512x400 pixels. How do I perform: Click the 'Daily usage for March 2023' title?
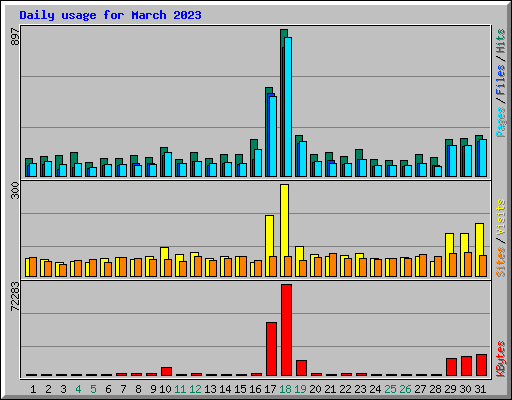pos(110,15)
